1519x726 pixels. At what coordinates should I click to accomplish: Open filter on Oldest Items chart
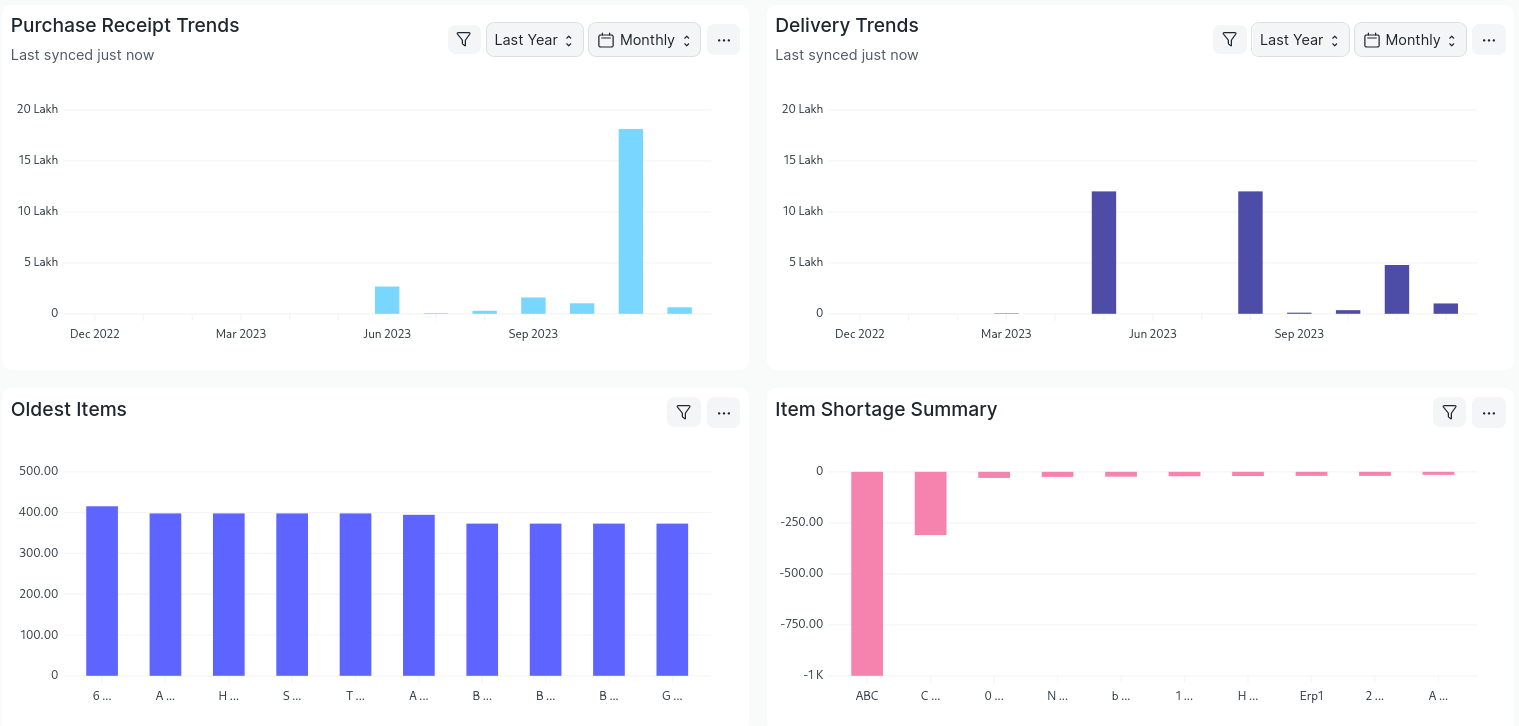pyautogui.click(x=684, y=412)
